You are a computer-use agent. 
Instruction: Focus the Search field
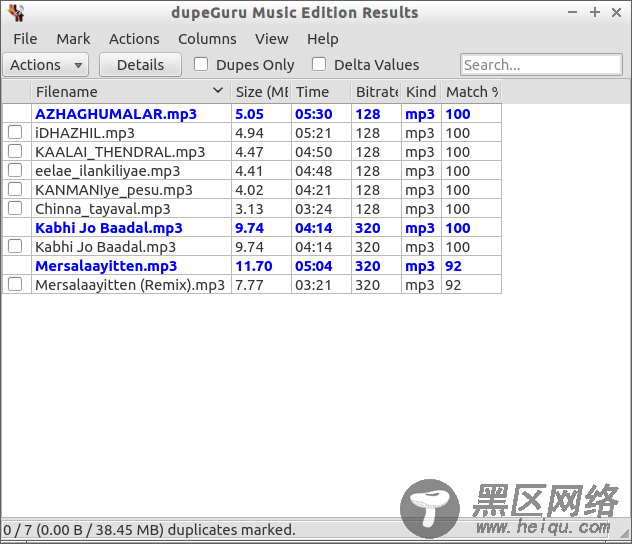[x=541, y=65]
